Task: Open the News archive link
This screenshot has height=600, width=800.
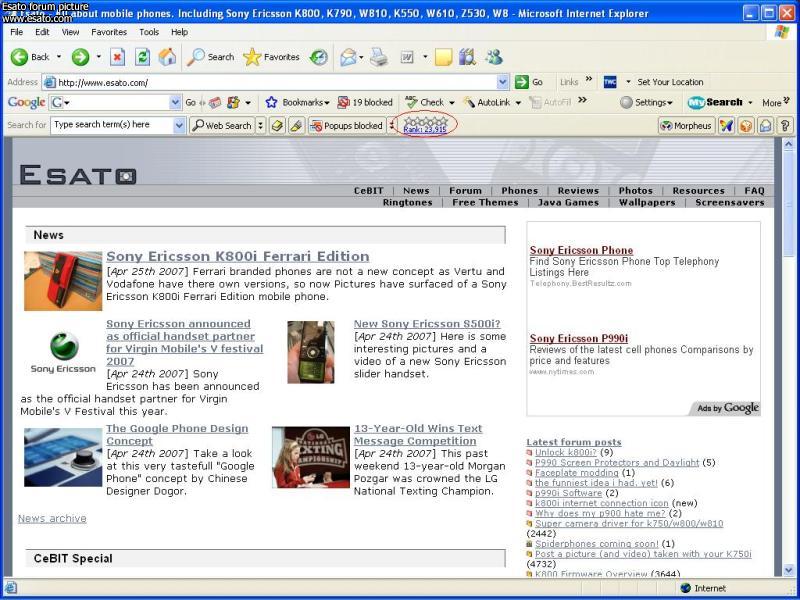Action: pos(52,518)
